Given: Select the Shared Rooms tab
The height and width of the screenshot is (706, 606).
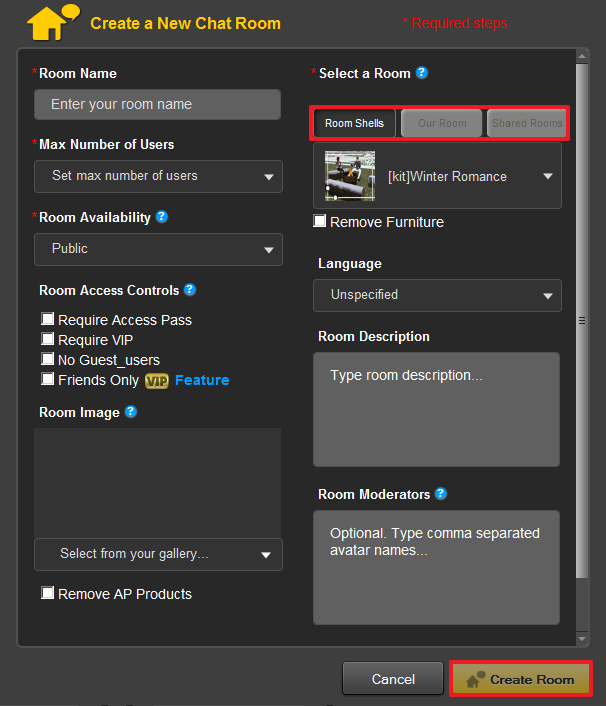Looking at the screenshot, I should [x=526, y=124].
